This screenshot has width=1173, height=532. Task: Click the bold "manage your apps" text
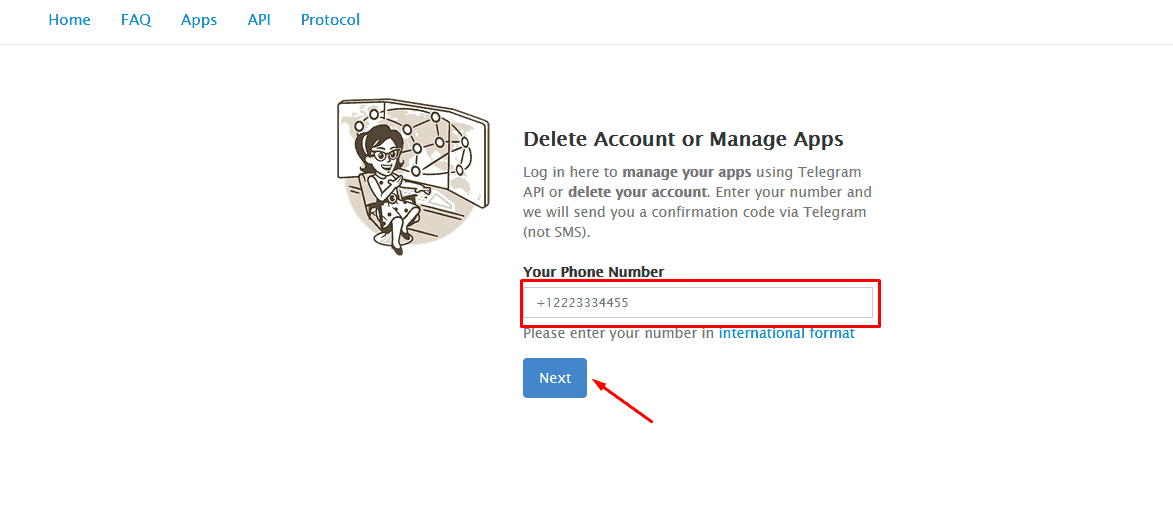(x=686, y=172)
